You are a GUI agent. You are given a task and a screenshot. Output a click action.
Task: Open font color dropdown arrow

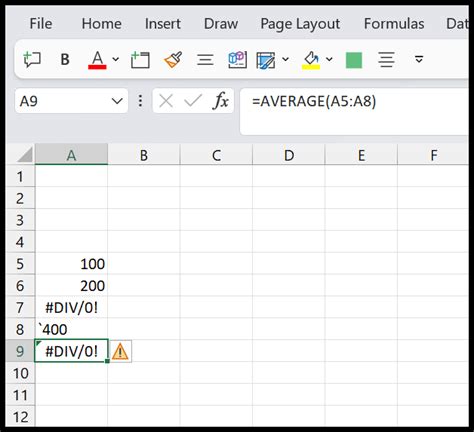[116, 59]
